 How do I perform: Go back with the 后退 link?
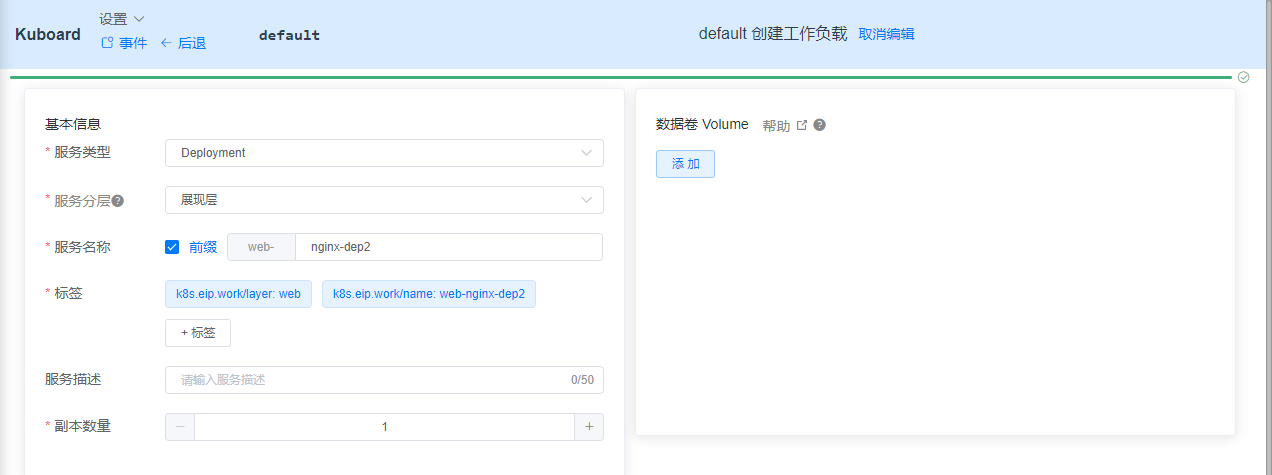pos(183,43)
